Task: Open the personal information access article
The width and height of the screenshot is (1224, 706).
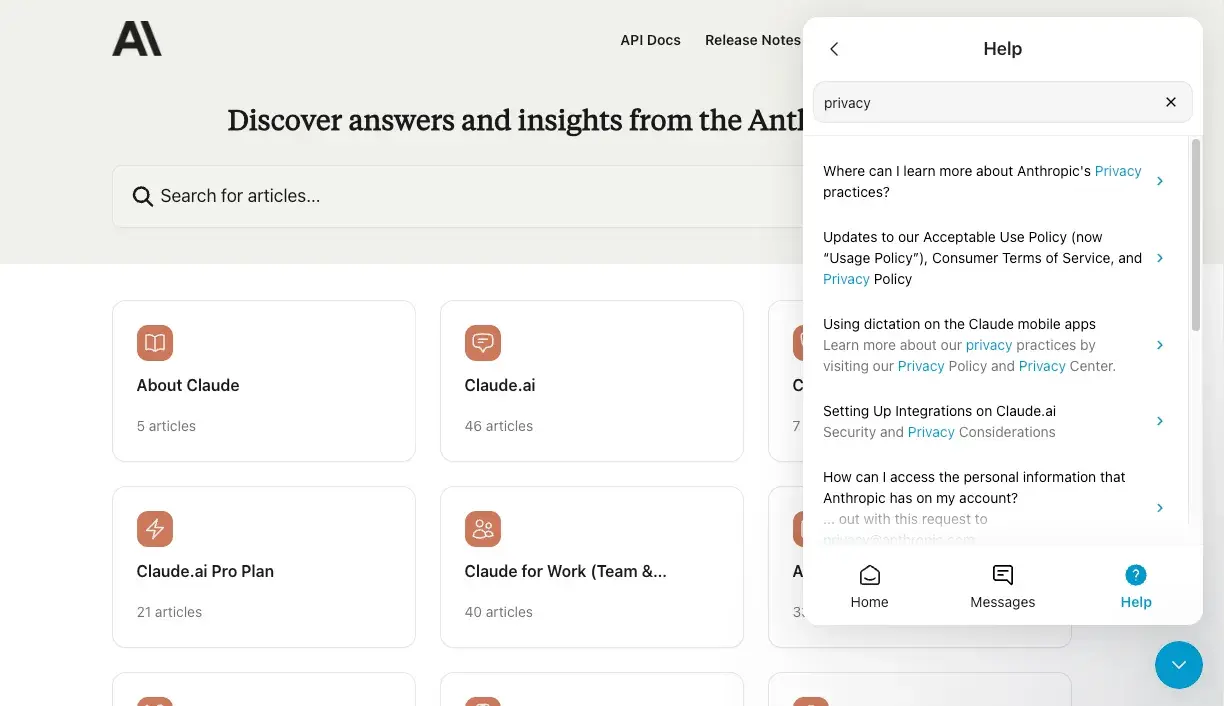Action: [992, 498]
